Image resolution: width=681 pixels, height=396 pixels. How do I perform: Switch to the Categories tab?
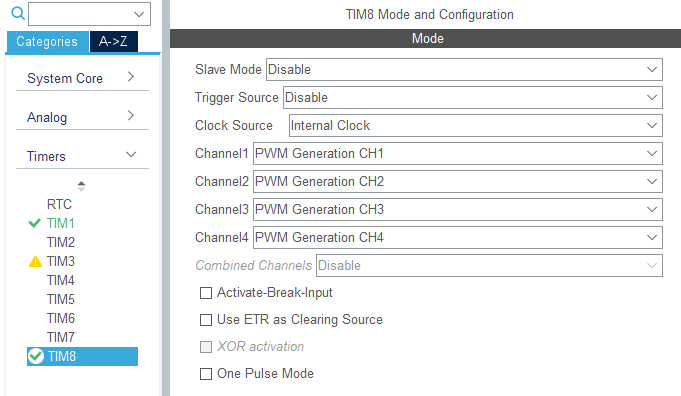[47, 41]
